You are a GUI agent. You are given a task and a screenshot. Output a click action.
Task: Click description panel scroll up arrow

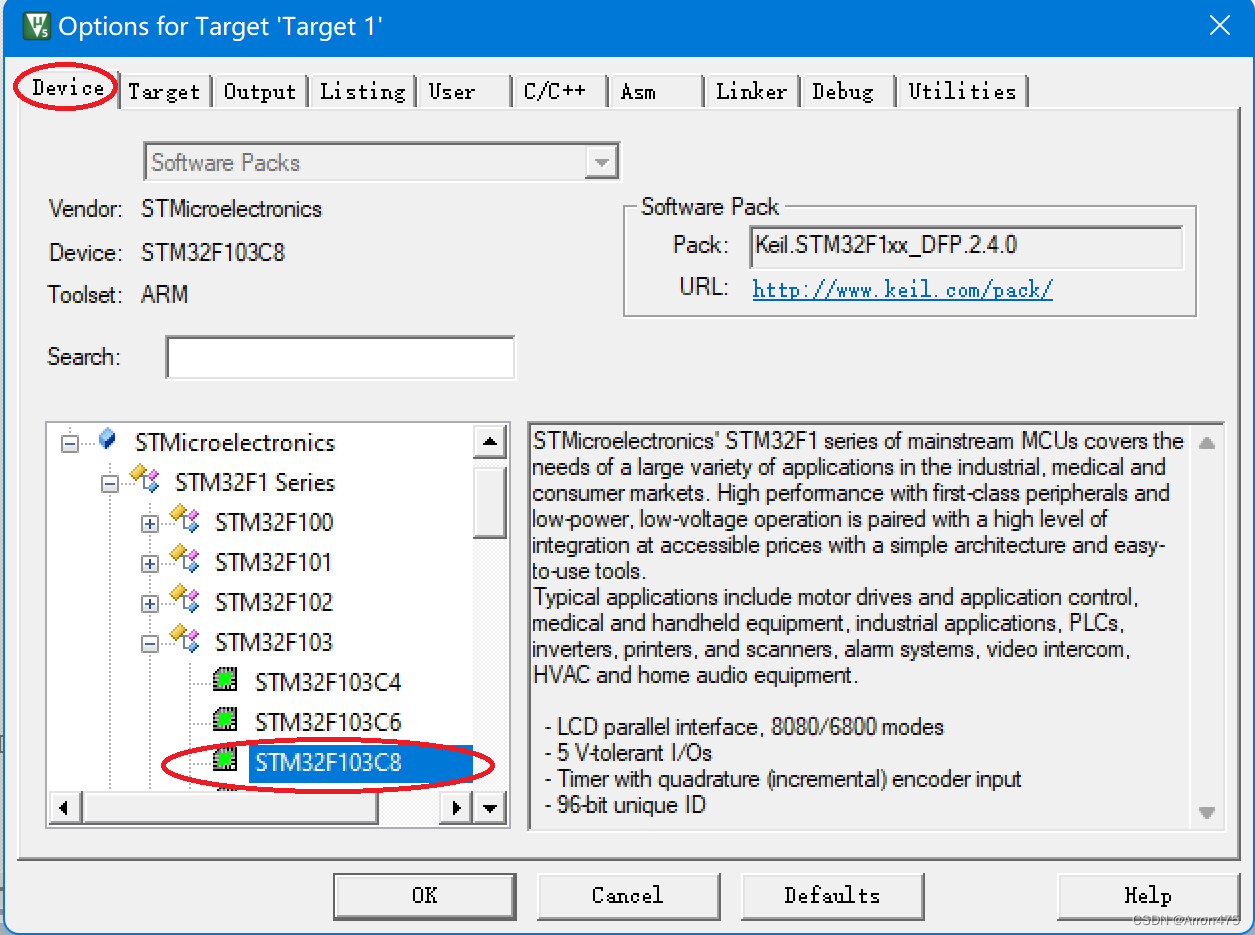(1206, 443)
